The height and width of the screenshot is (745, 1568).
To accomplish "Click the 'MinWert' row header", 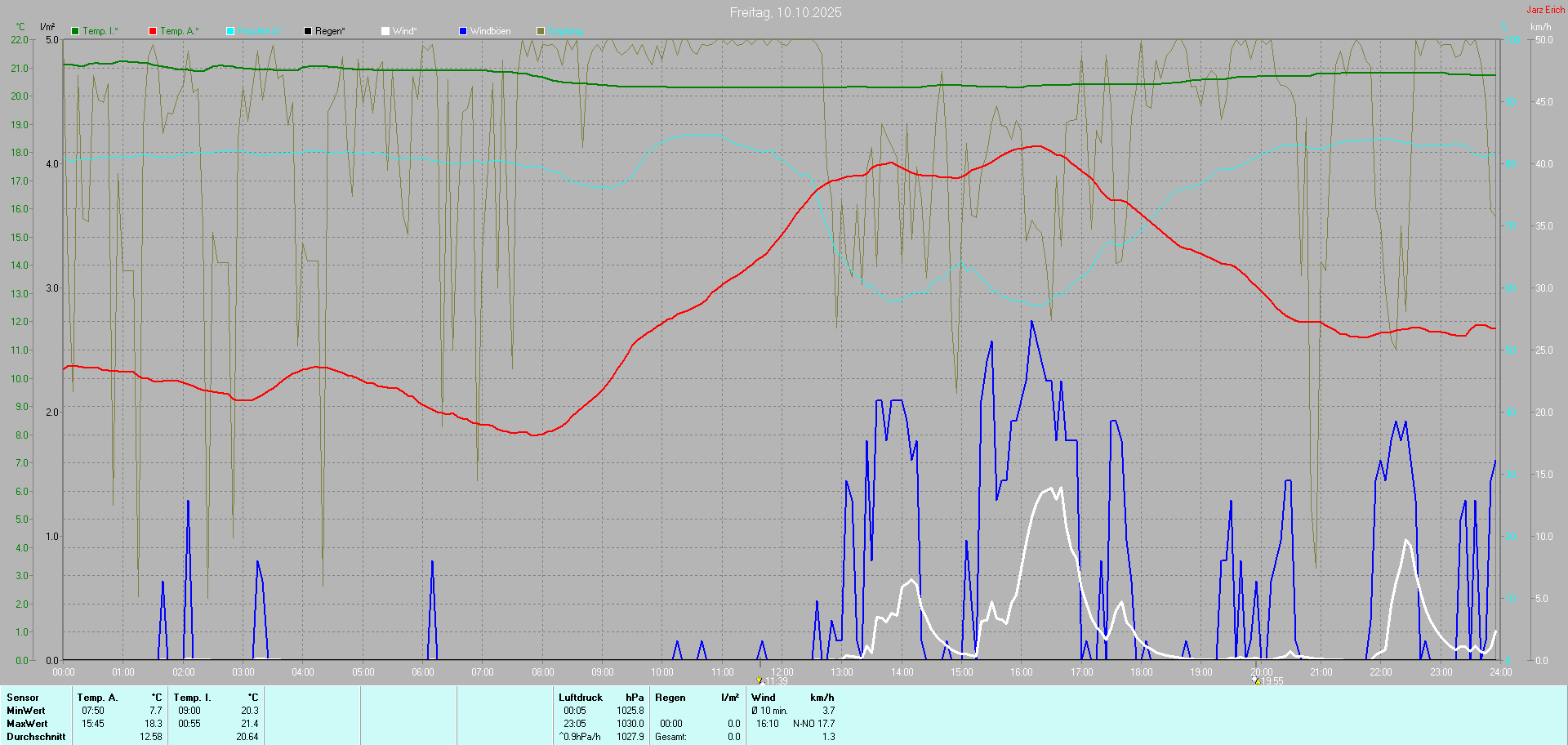I will click(x=26, y=711).
